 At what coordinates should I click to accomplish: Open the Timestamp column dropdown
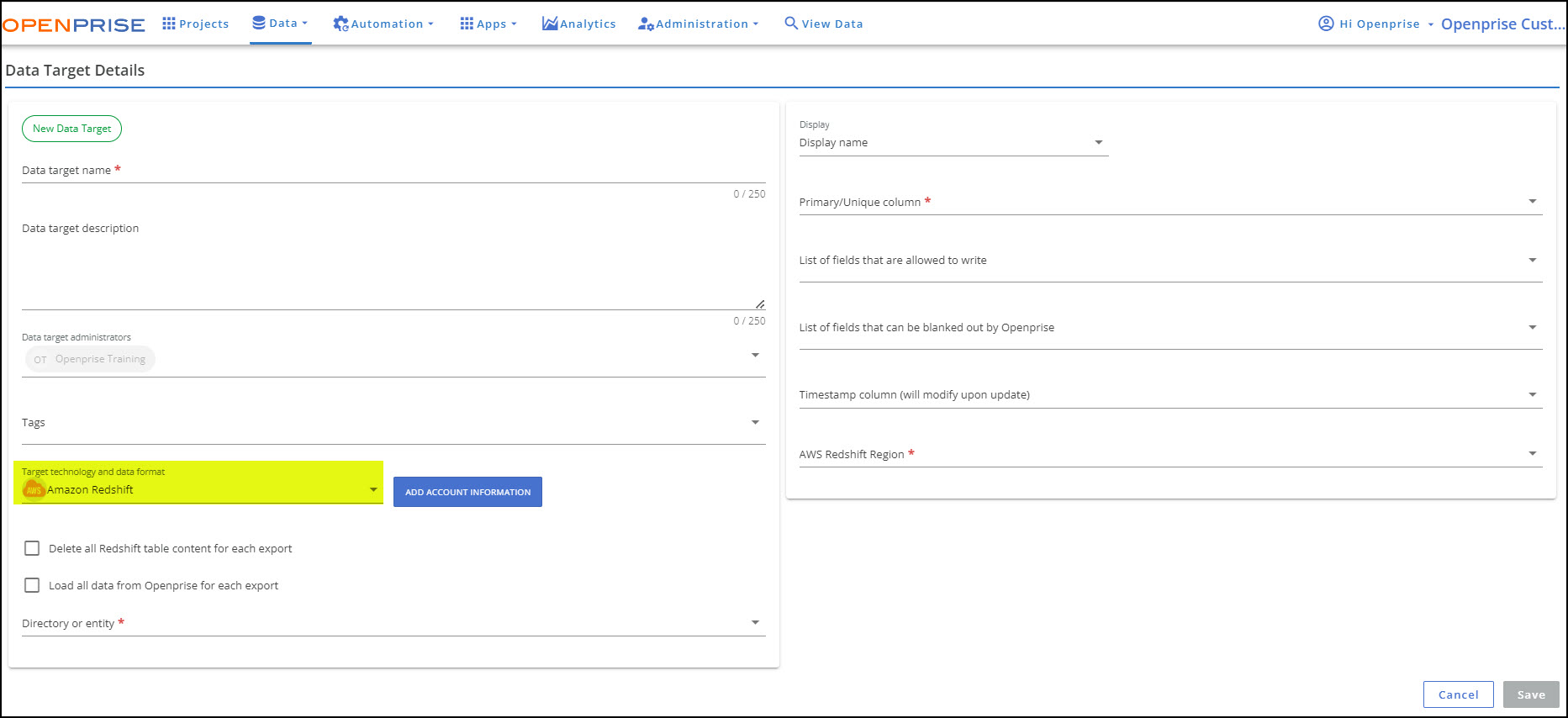click(x=1532, y=394)
